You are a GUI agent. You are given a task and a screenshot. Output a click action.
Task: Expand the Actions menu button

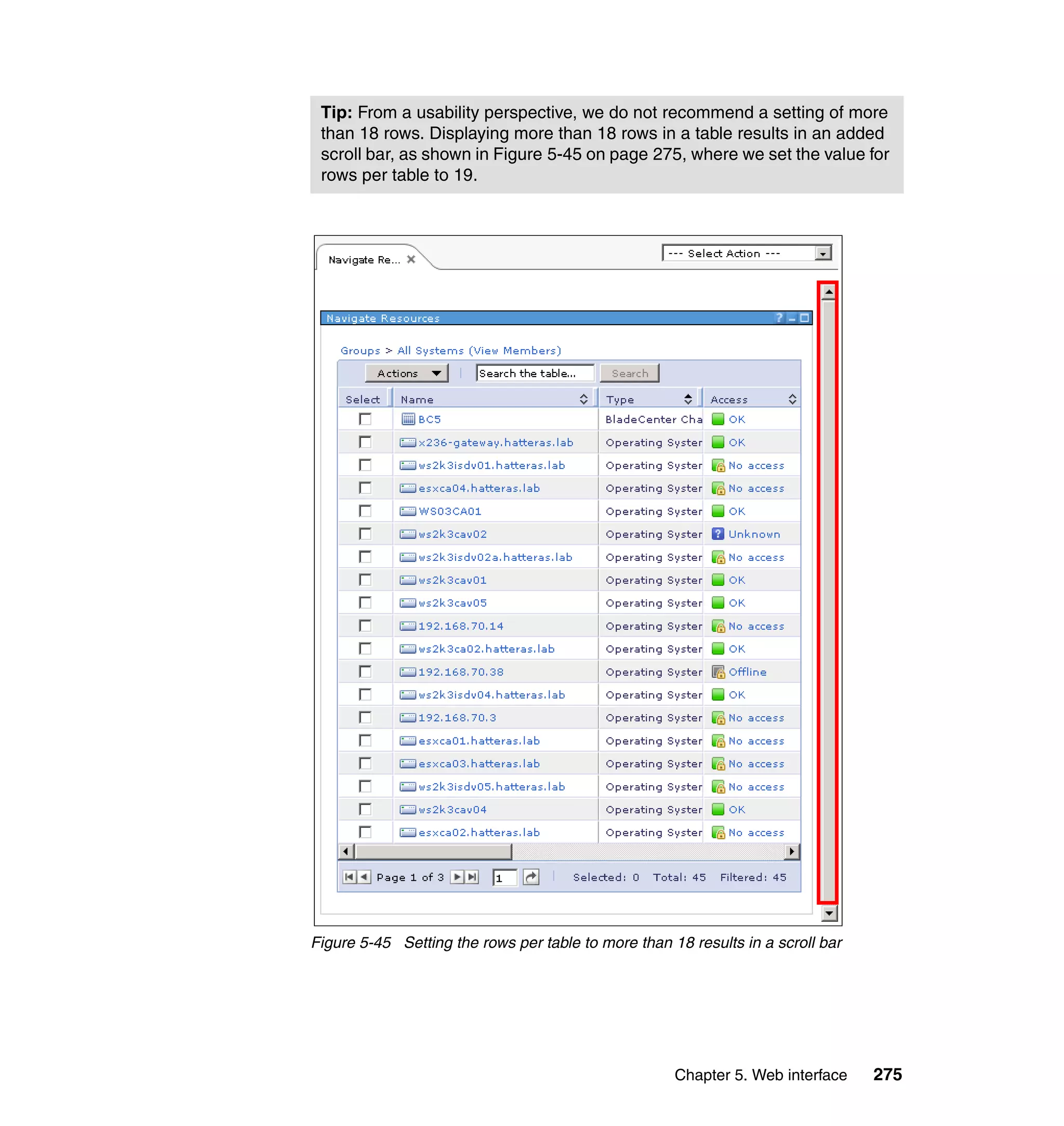coord(407,373)
